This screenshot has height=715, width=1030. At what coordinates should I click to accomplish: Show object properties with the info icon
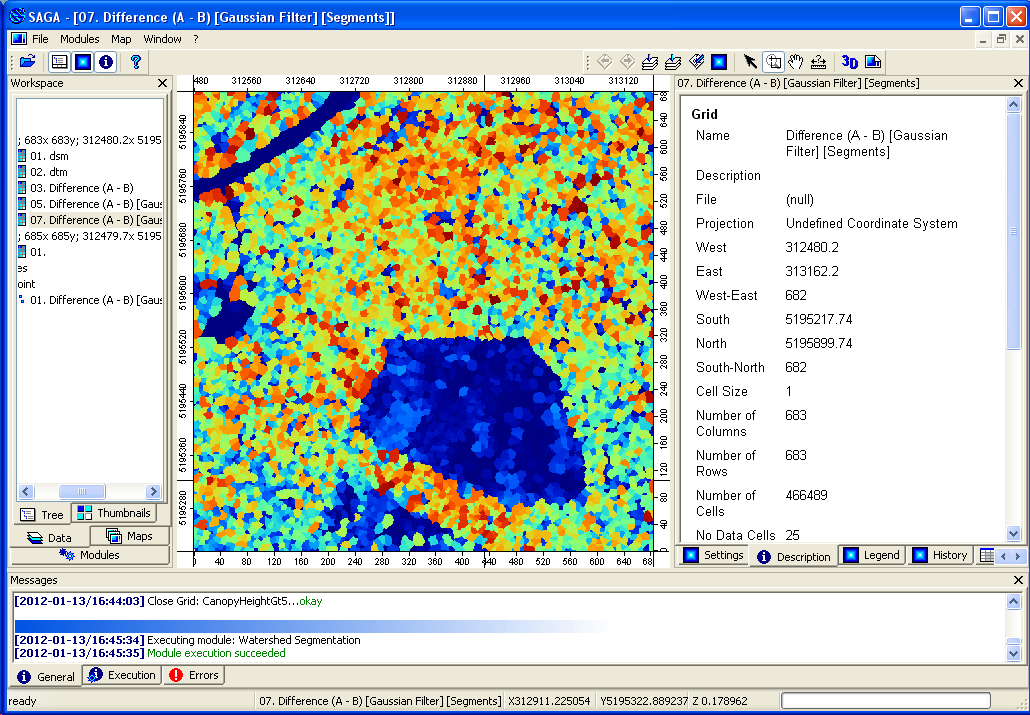[x=106, y=61]
